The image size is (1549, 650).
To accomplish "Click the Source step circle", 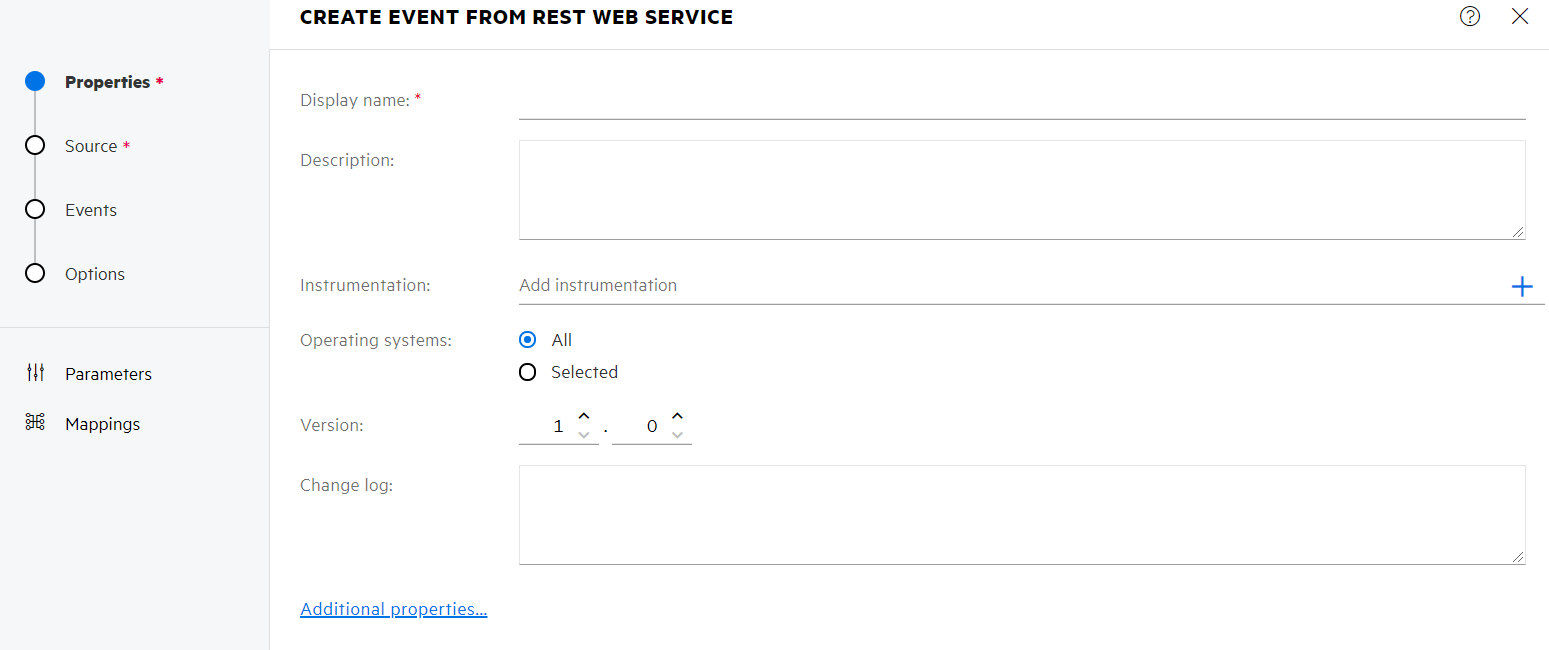I will pyautogui.click(x=35, y=145).
